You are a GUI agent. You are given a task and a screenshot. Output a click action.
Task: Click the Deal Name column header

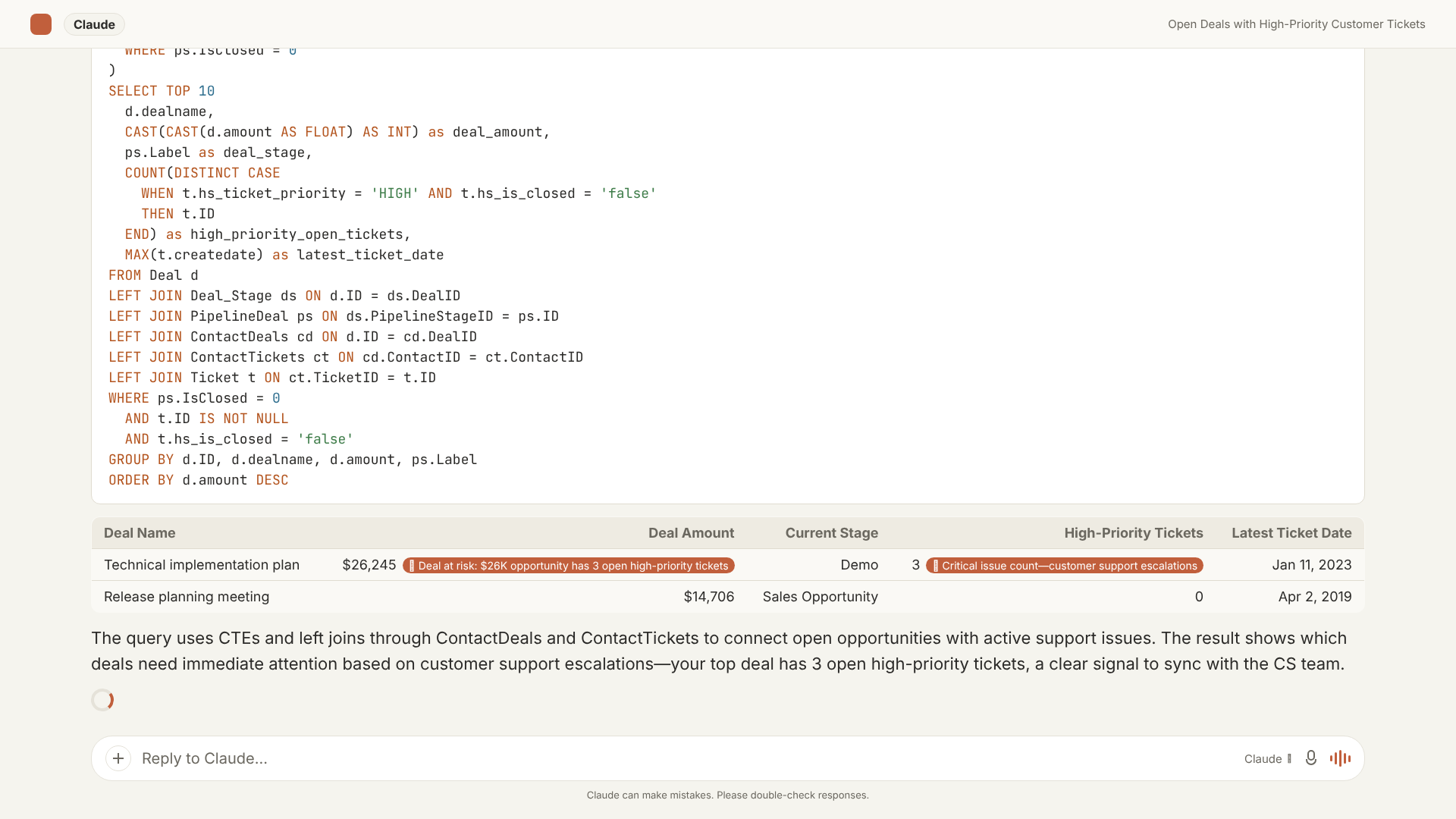[x=140, y=533]
